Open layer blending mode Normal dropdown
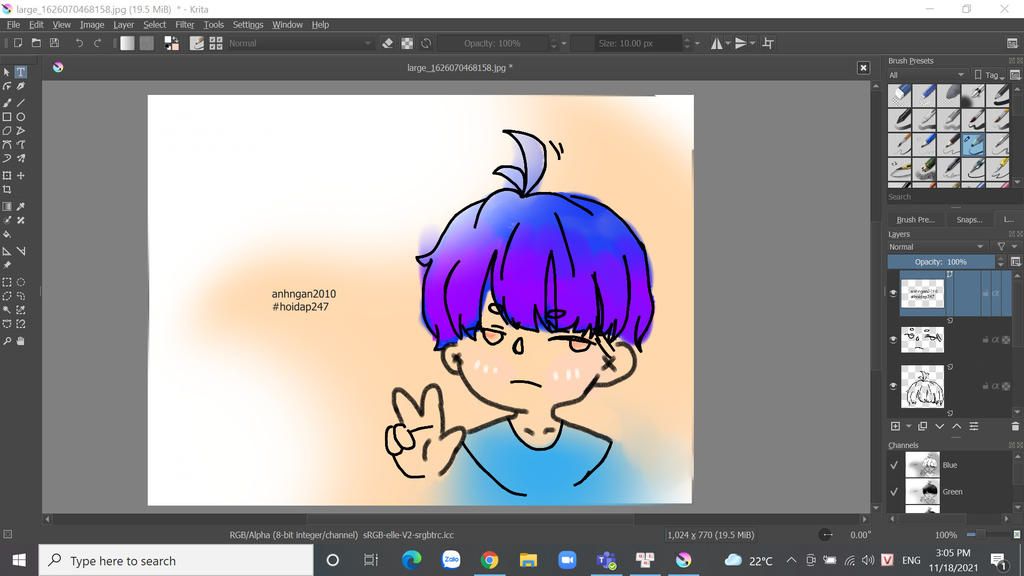This screenshot has width=1024, height=576. click(936, 247)
